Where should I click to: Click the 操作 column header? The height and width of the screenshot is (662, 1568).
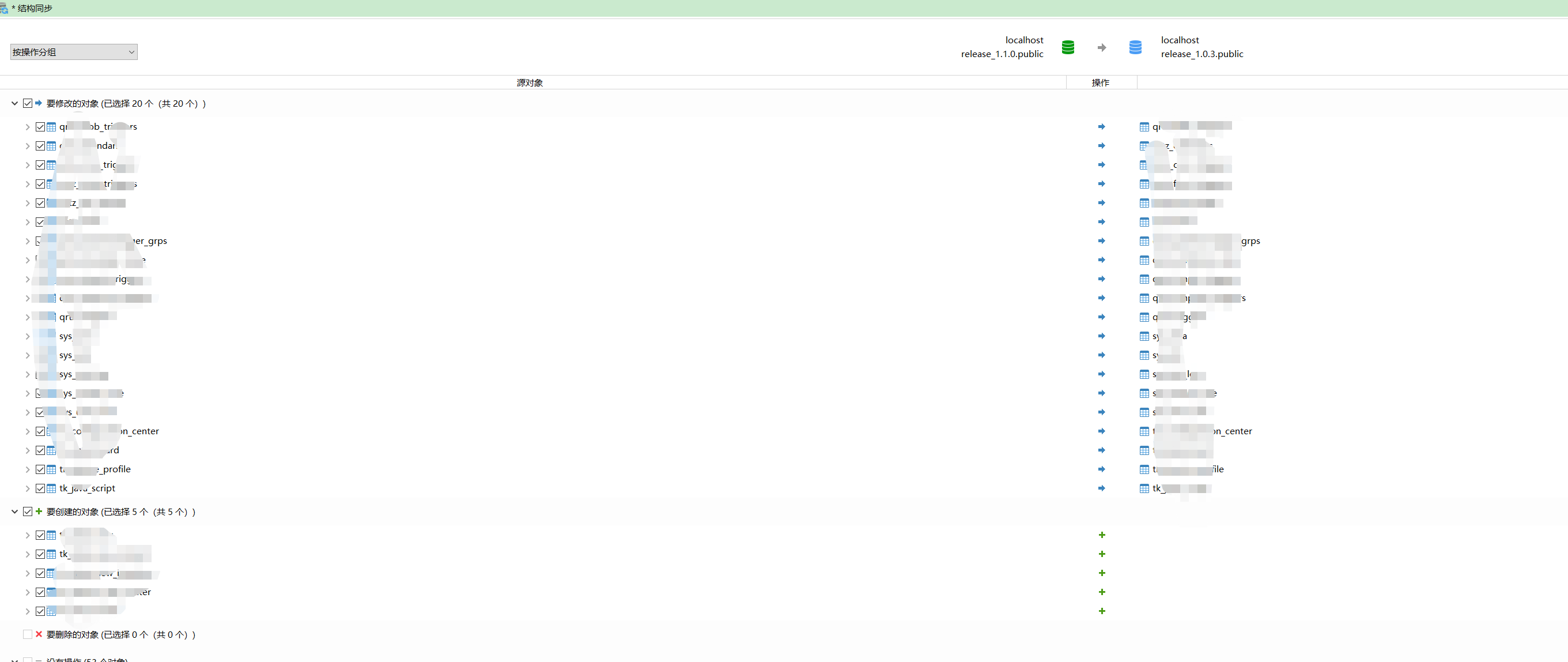(x=1101, y=82)
